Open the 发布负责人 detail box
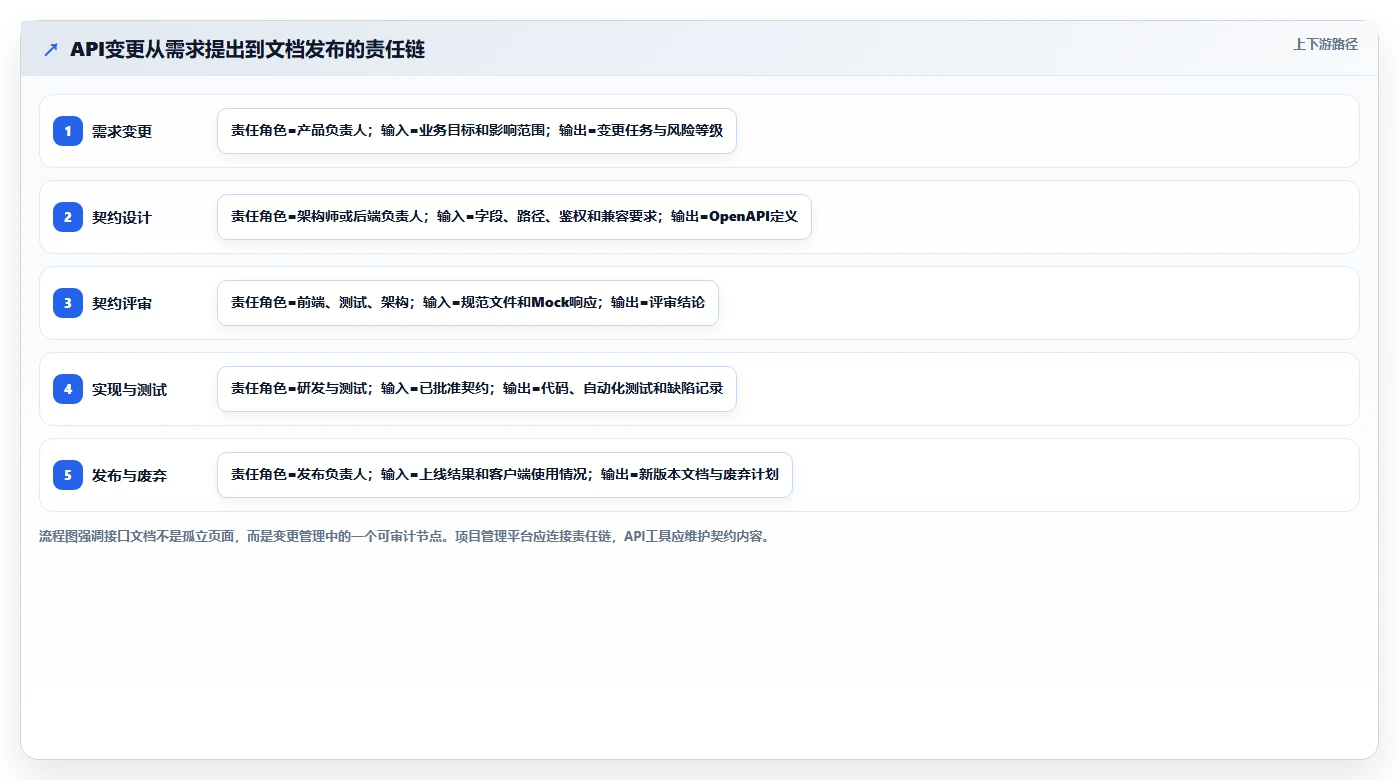This screenshot has height=780, width=1399. coord(505,475)
